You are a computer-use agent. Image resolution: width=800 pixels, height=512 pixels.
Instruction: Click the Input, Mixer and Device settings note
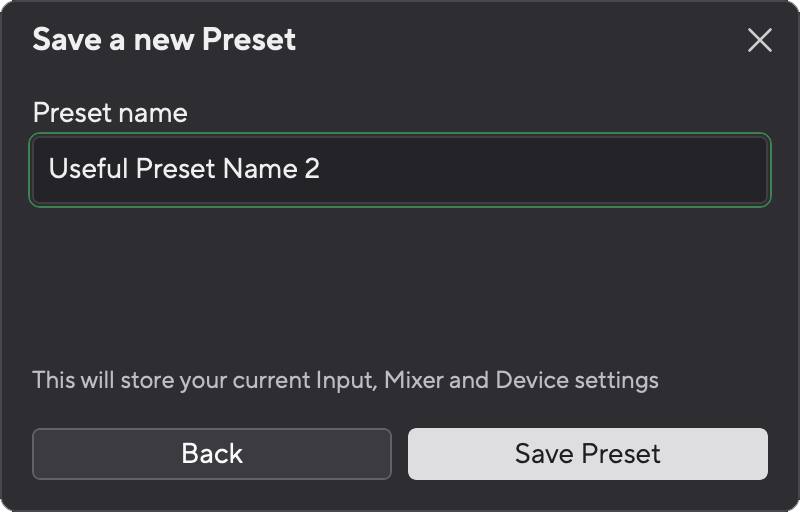pyautogui.click(x=345, y=380)
